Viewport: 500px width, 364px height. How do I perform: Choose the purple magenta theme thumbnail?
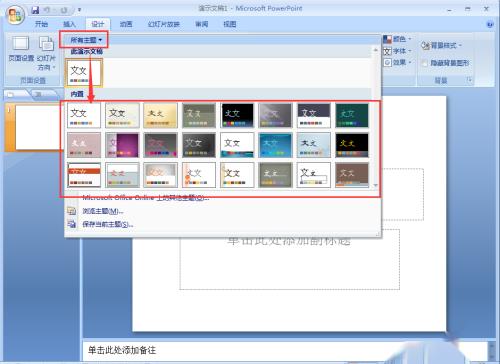point(122,145)
